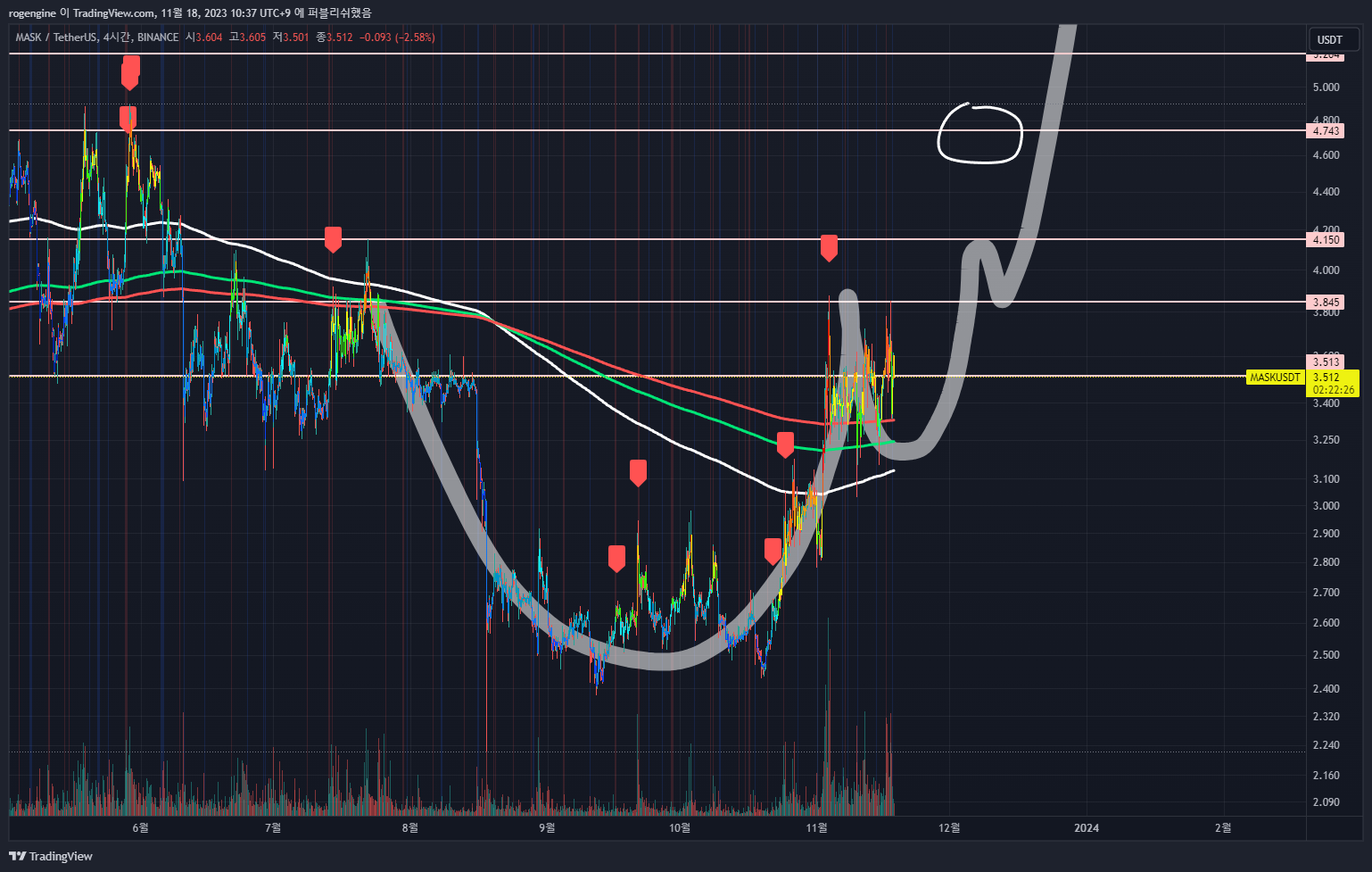Click the 10월 label on time axis

pos(680,828)
